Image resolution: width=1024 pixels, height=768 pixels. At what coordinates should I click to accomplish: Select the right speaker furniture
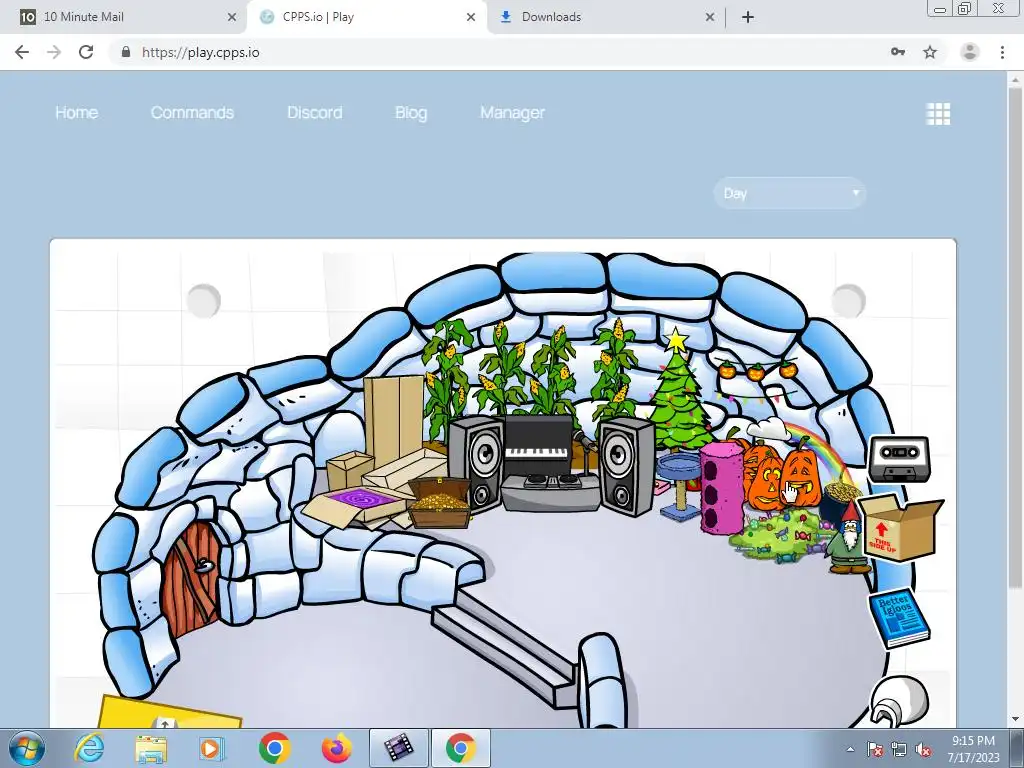(626, 466)
